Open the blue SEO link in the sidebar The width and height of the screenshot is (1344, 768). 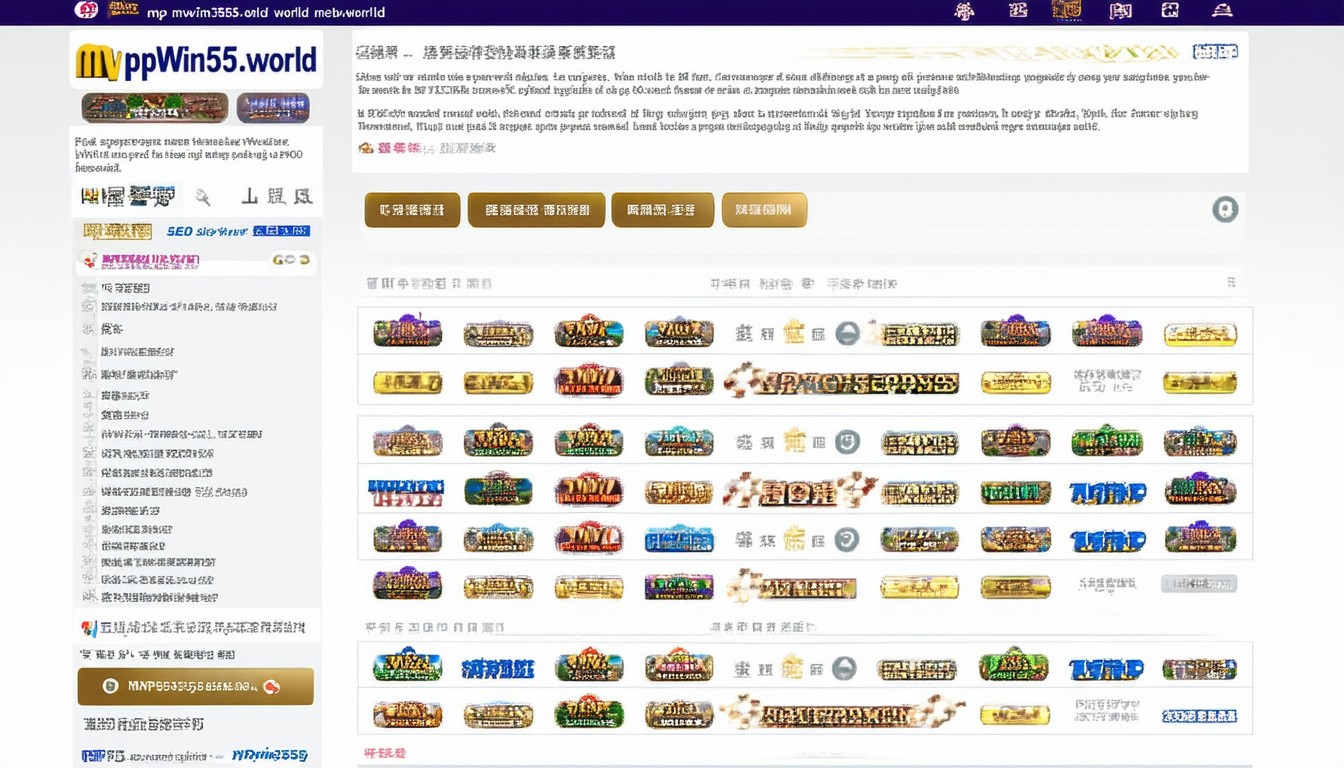click(206, 231)
